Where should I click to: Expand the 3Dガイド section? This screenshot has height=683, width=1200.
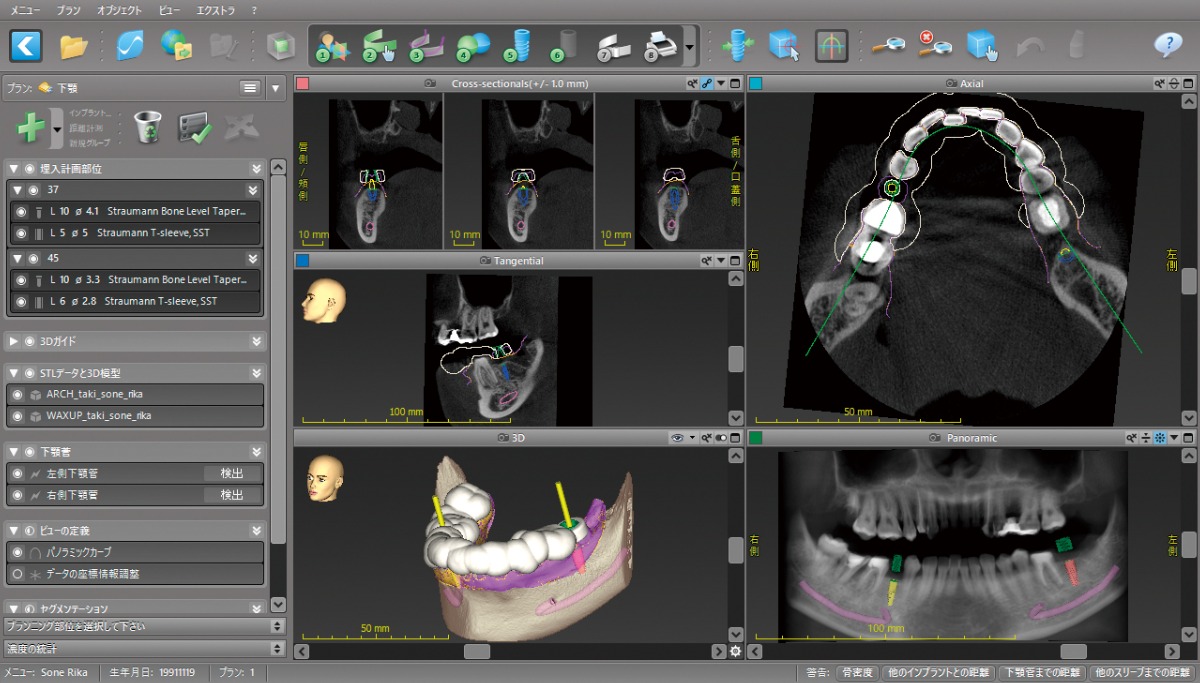14,341
